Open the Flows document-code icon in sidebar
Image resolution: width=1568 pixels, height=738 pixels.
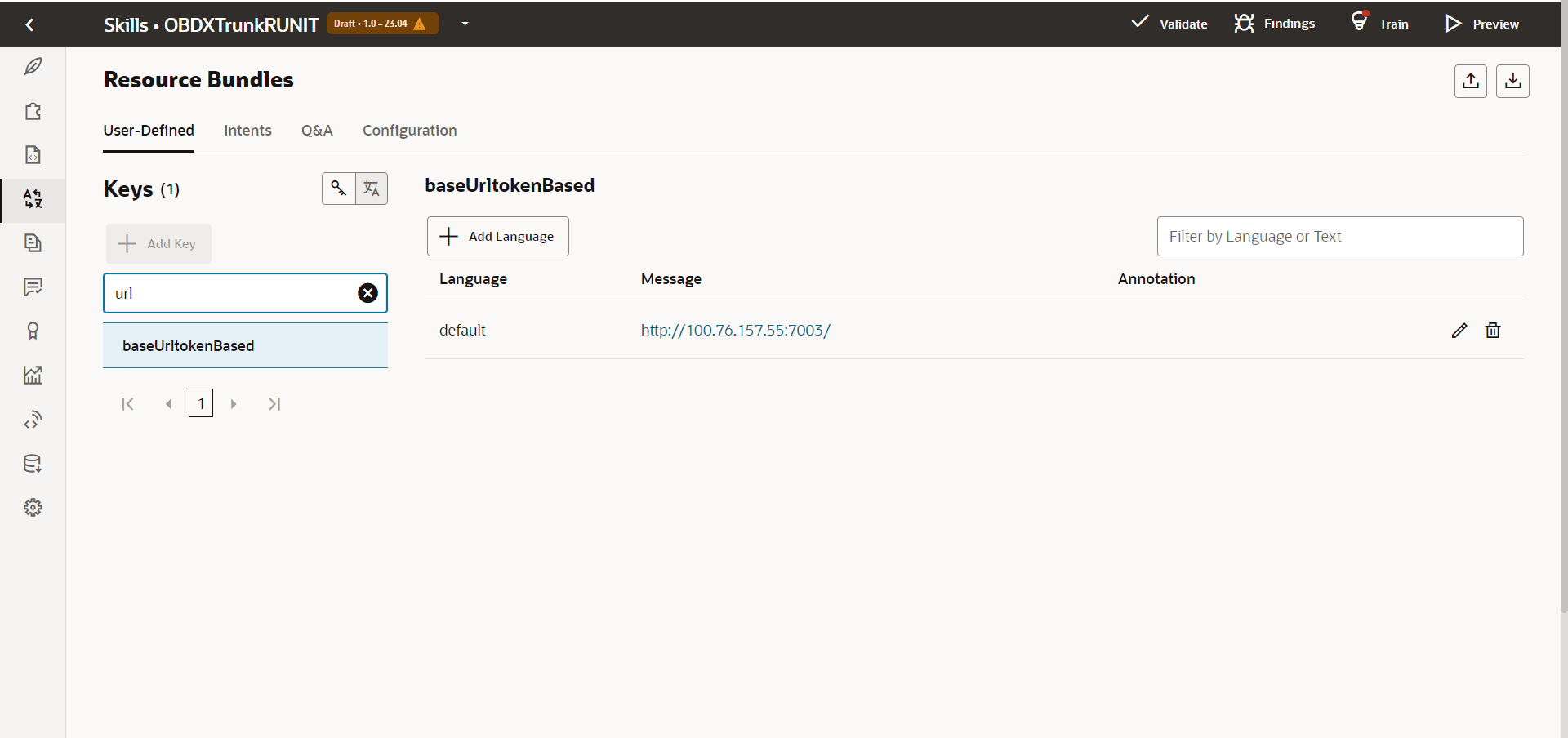click(x=33, y=155)
